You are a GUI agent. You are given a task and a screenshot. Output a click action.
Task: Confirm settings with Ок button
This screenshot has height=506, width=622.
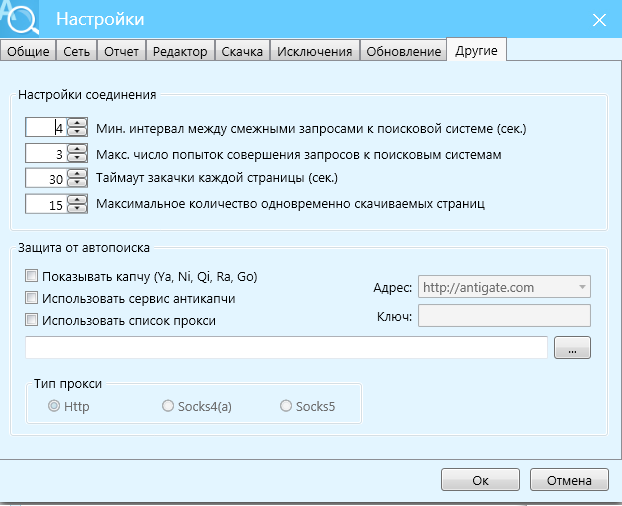point(480,480)
